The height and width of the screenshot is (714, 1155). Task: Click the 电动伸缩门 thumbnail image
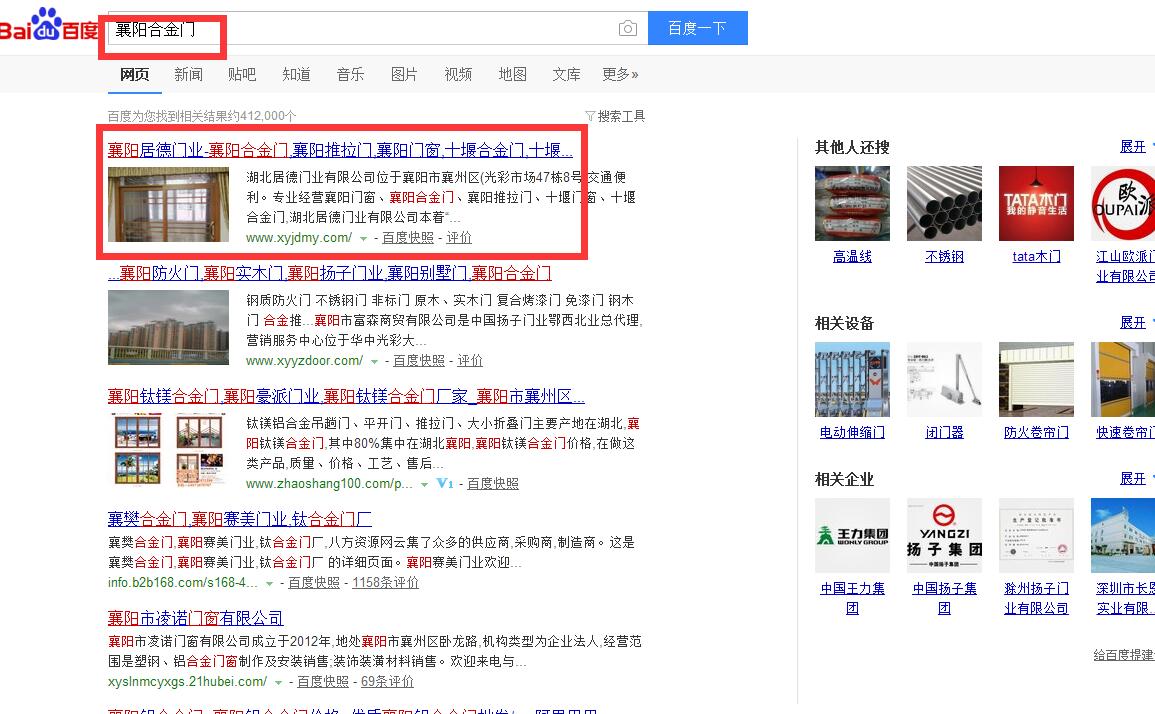pyautogui.click(x=852, y=379)
